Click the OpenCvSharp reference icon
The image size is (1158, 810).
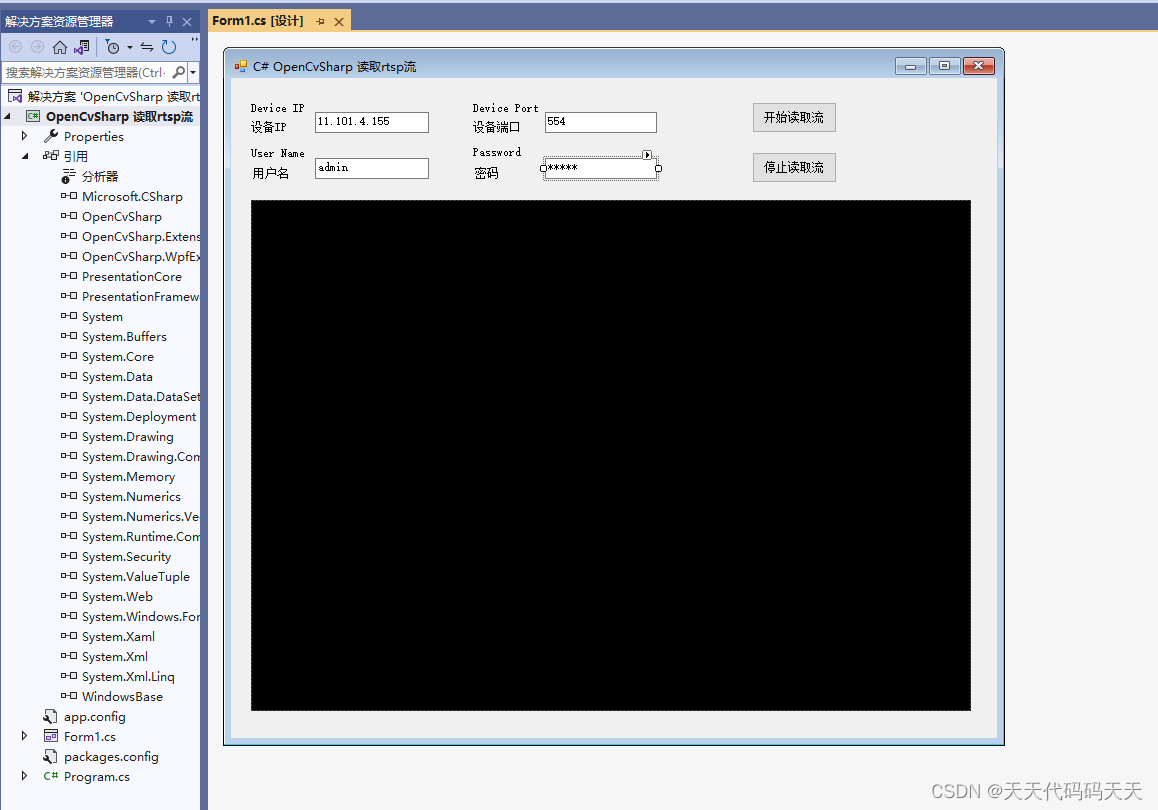click(x=69, y=216)
